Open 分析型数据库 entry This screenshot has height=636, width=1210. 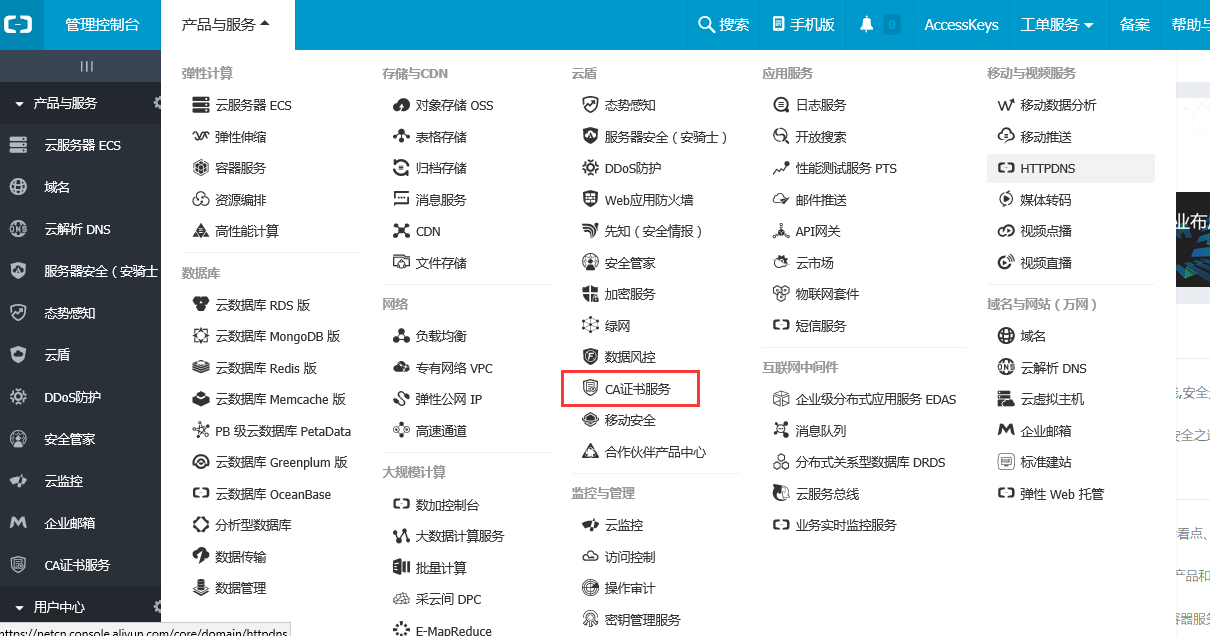coord(253,525)
